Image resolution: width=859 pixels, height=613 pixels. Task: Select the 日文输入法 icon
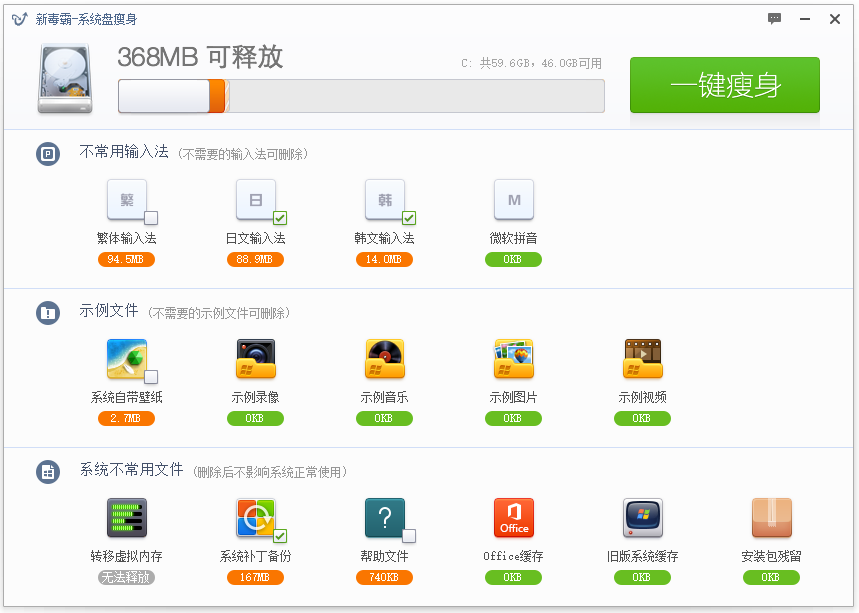coord(256,199)
